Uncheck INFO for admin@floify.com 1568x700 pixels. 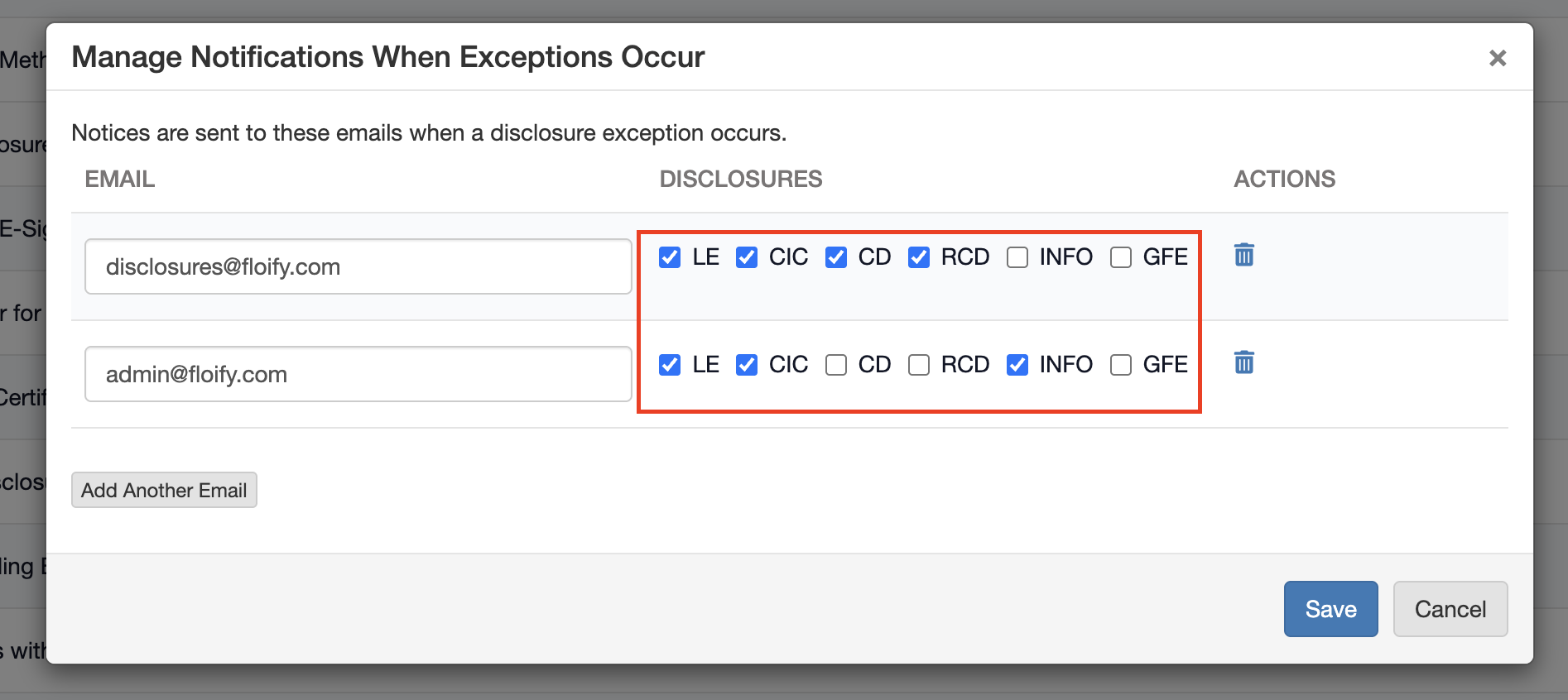coord(1017,365)
